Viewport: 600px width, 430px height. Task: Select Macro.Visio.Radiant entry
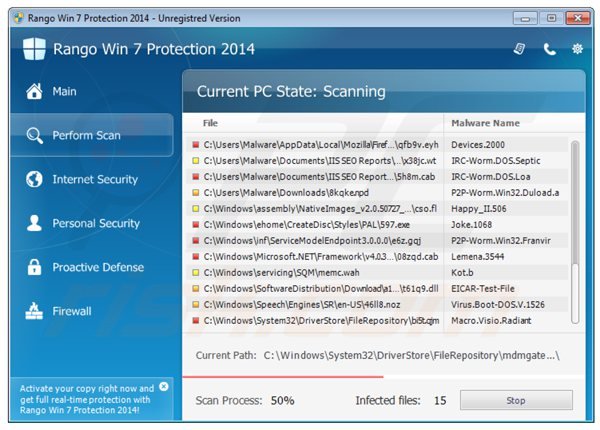pyautogui.click(x=491, y=321)
